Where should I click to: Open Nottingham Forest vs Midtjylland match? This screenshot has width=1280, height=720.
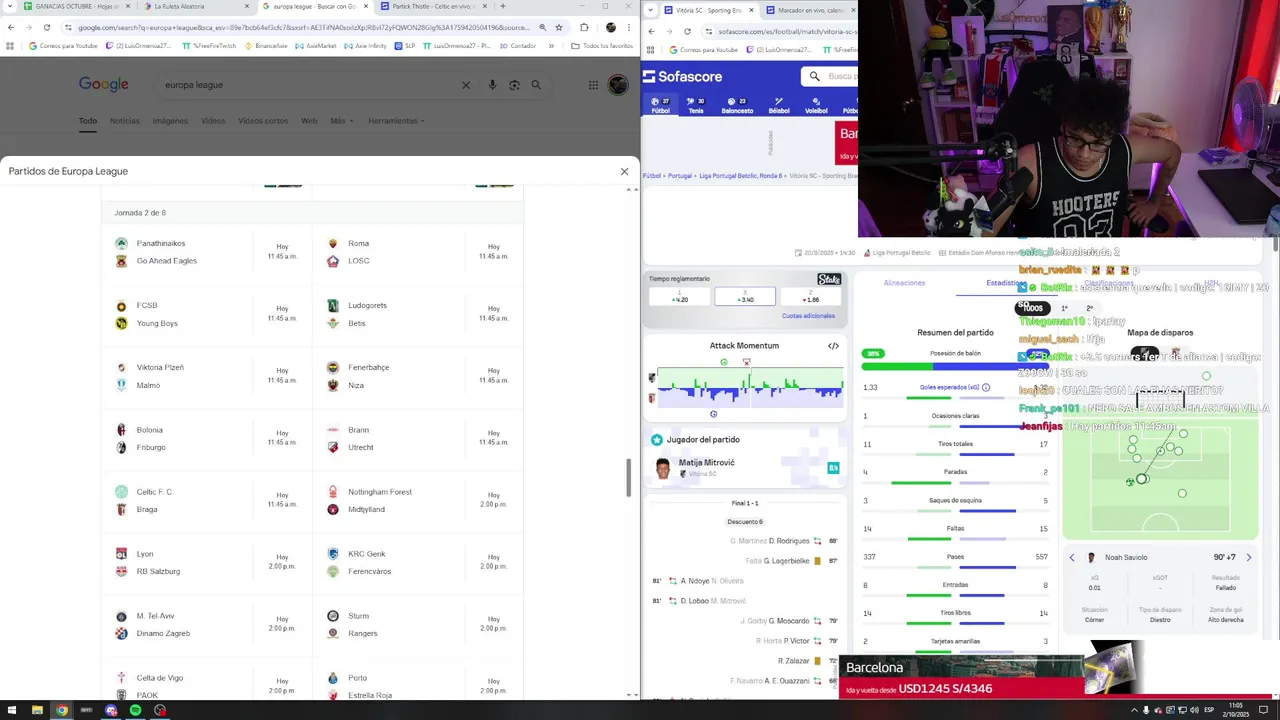[x=418, y=500]
